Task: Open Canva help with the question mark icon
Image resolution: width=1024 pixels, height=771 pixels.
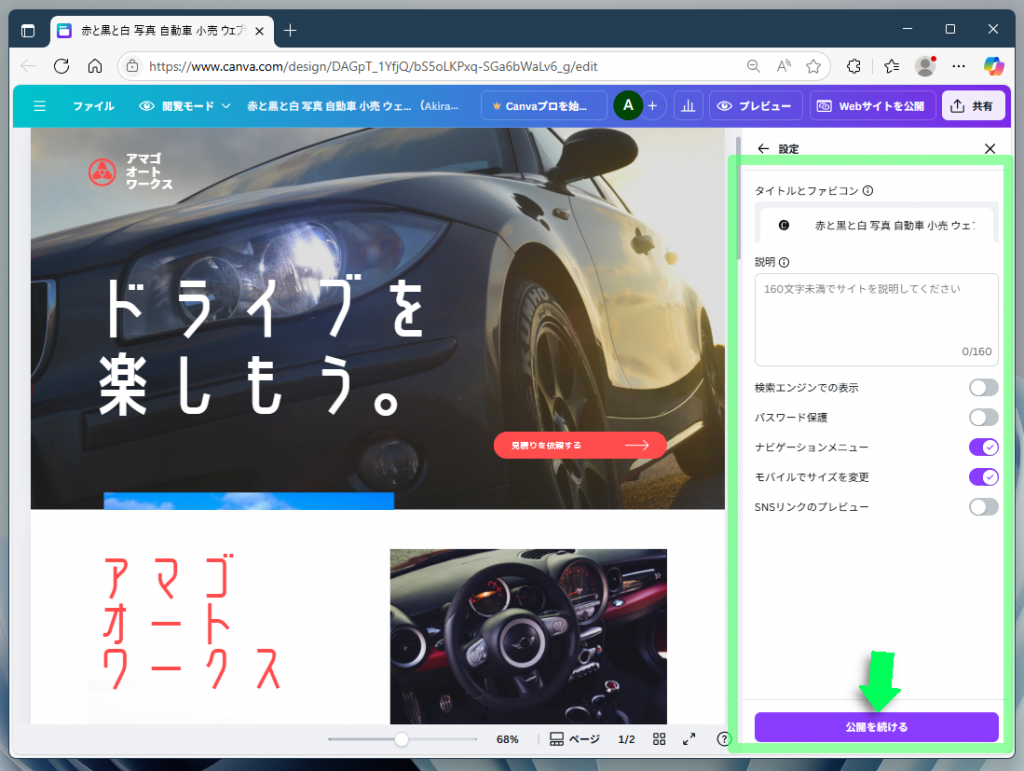Action: click(x=722, y=739)
